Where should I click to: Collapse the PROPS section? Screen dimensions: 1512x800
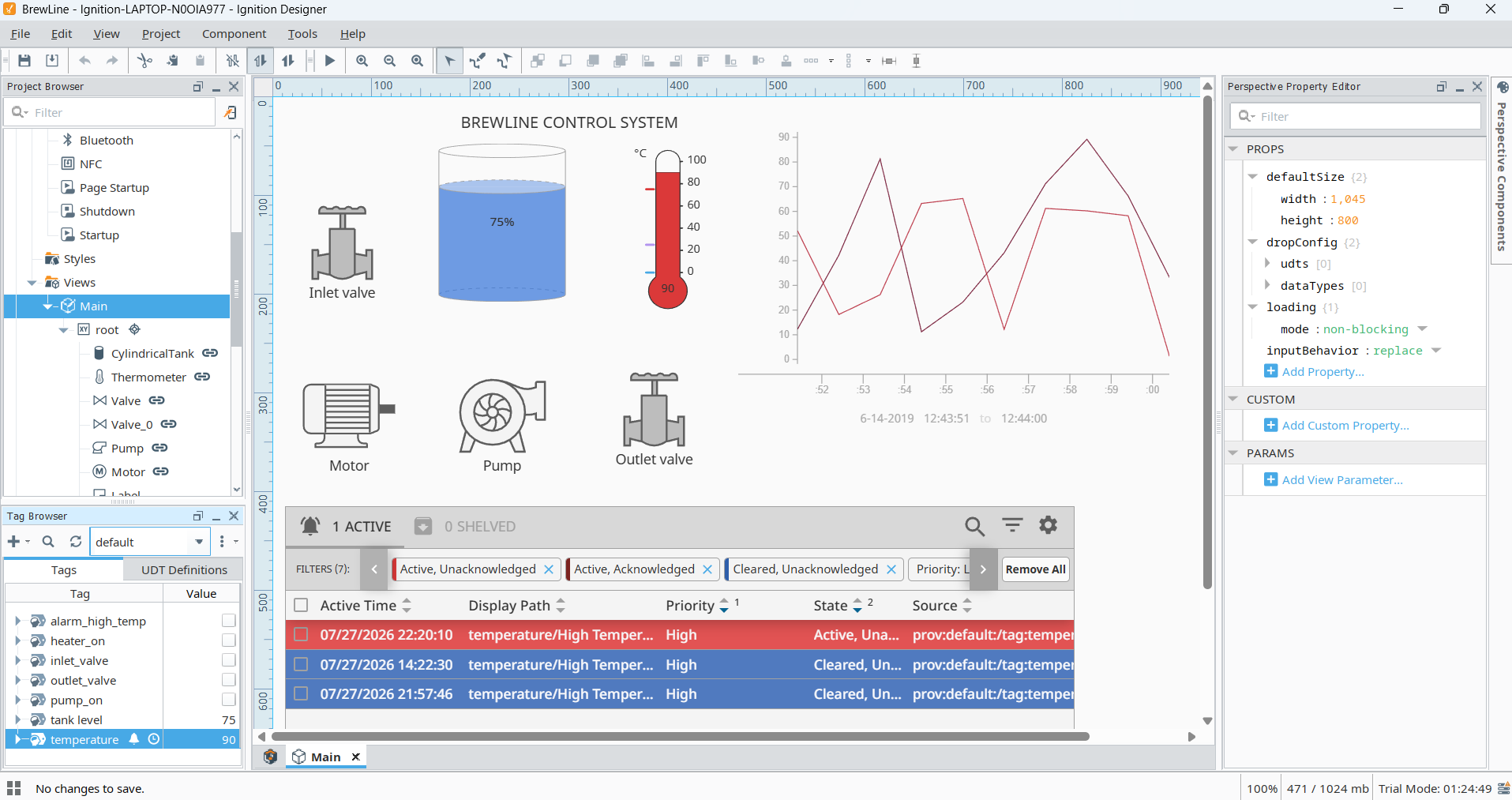click(x=1233, y=148)
